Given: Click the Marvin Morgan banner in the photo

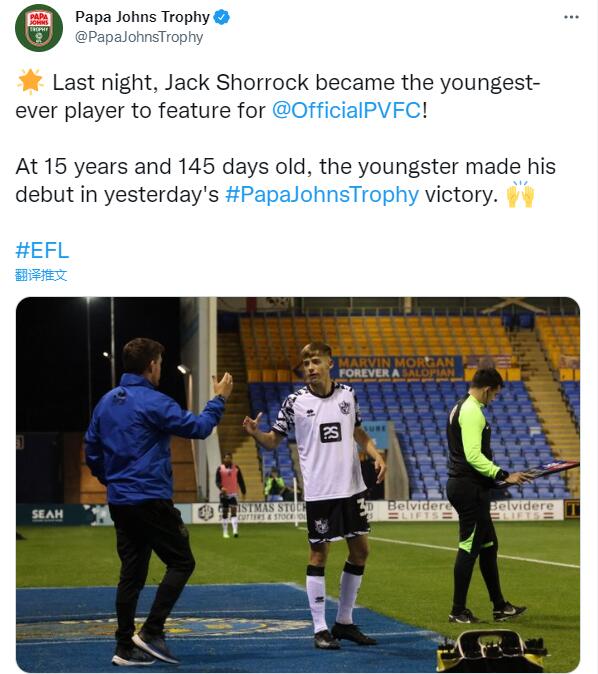Looking at the screenshot, I should (x=396, y=368).
